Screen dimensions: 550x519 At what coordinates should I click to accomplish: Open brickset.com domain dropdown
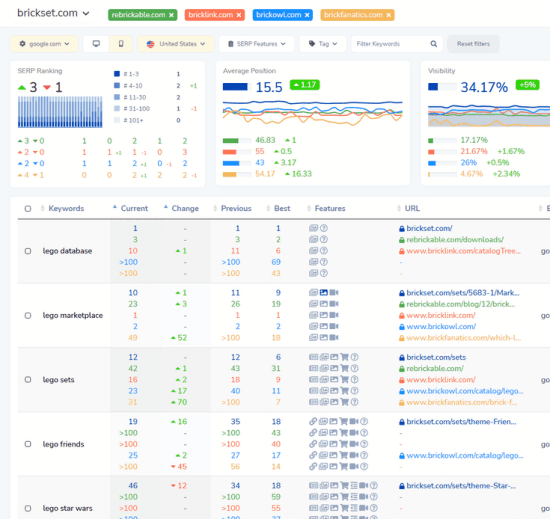pos(53,13)
